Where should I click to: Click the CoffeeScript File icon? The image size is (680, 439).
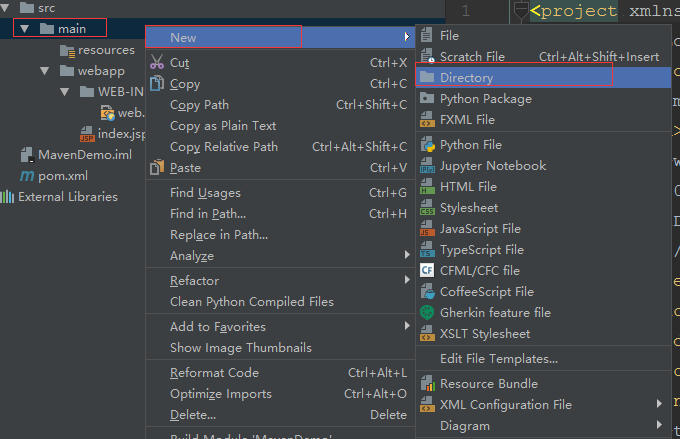click(427, 292)
